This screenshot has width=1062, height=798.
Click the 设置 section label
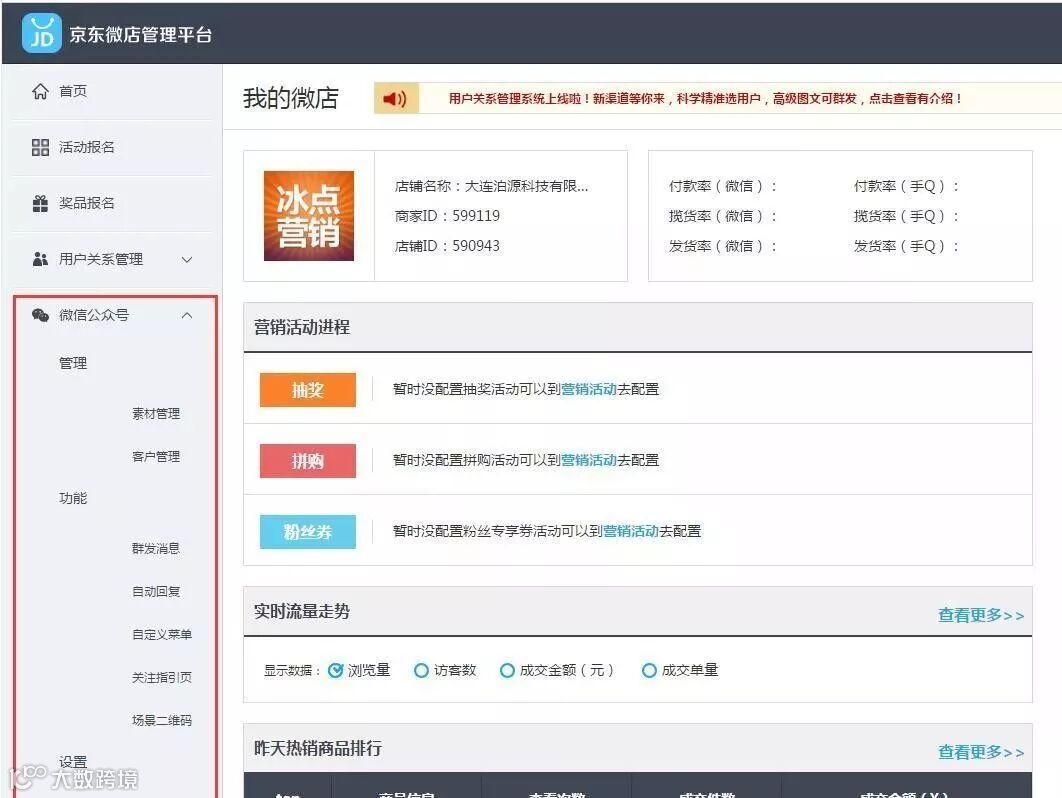[73, 762]
